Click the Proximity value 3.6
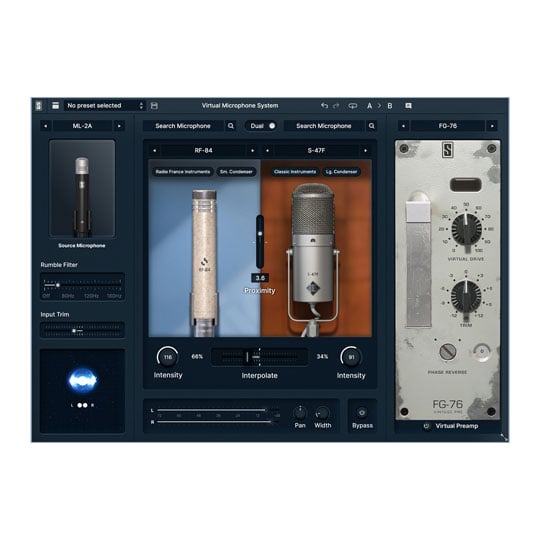Screen dimensions: 540x540 260,278
